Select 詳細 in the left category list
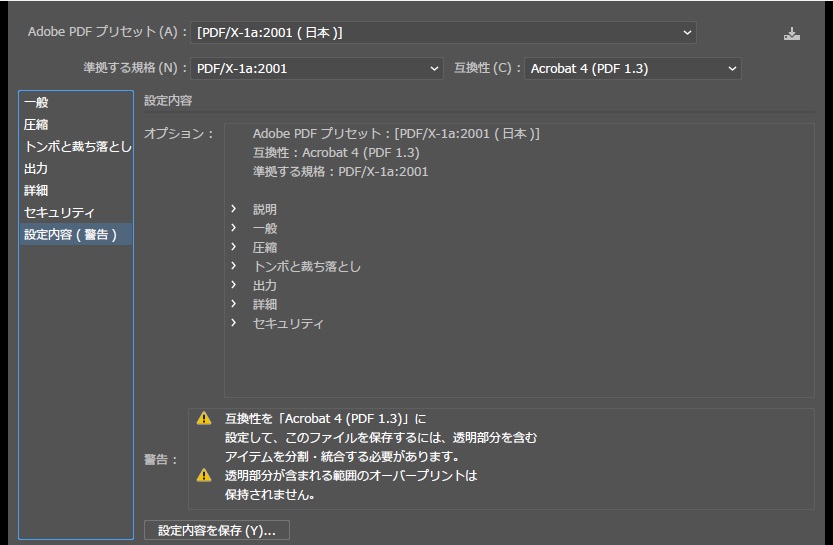 click(76, 190)
